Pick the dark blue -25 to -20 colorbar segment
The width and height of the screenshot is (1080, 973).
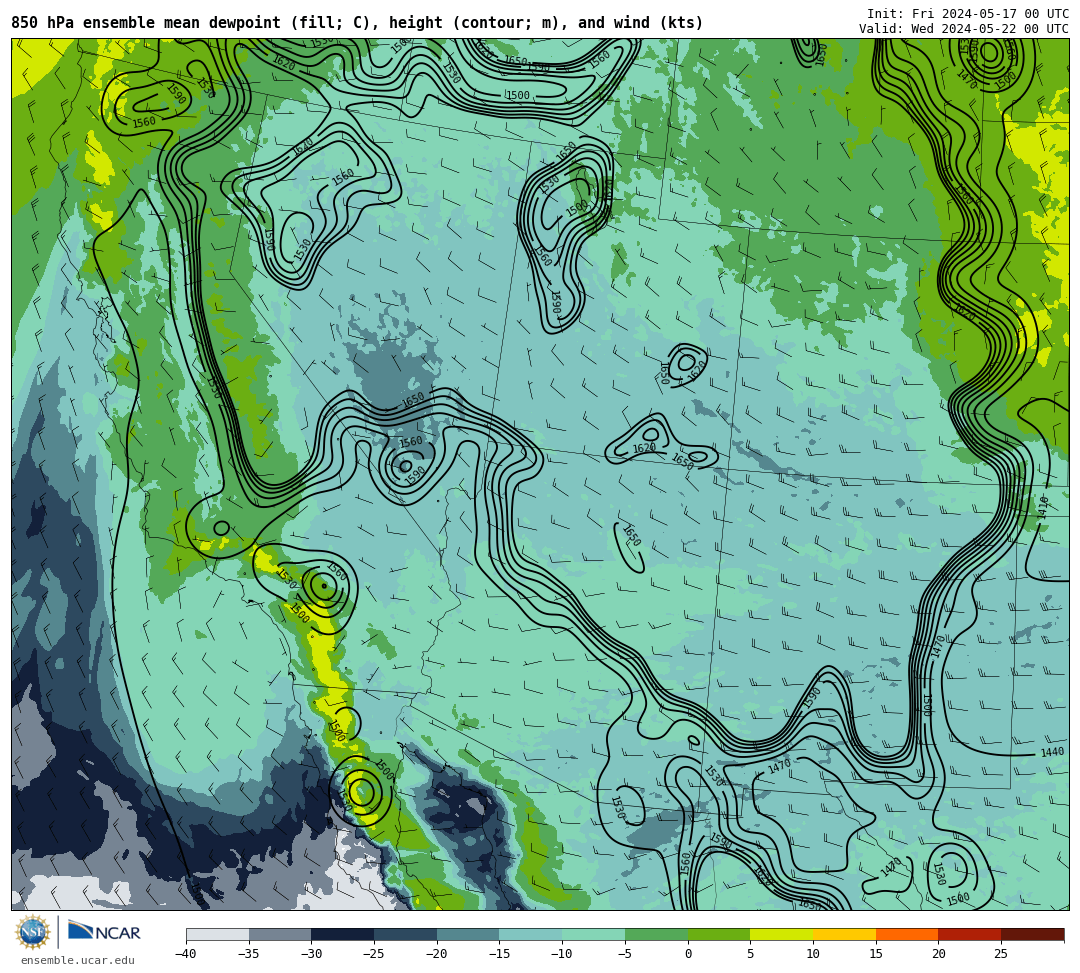tap(406, 934)
